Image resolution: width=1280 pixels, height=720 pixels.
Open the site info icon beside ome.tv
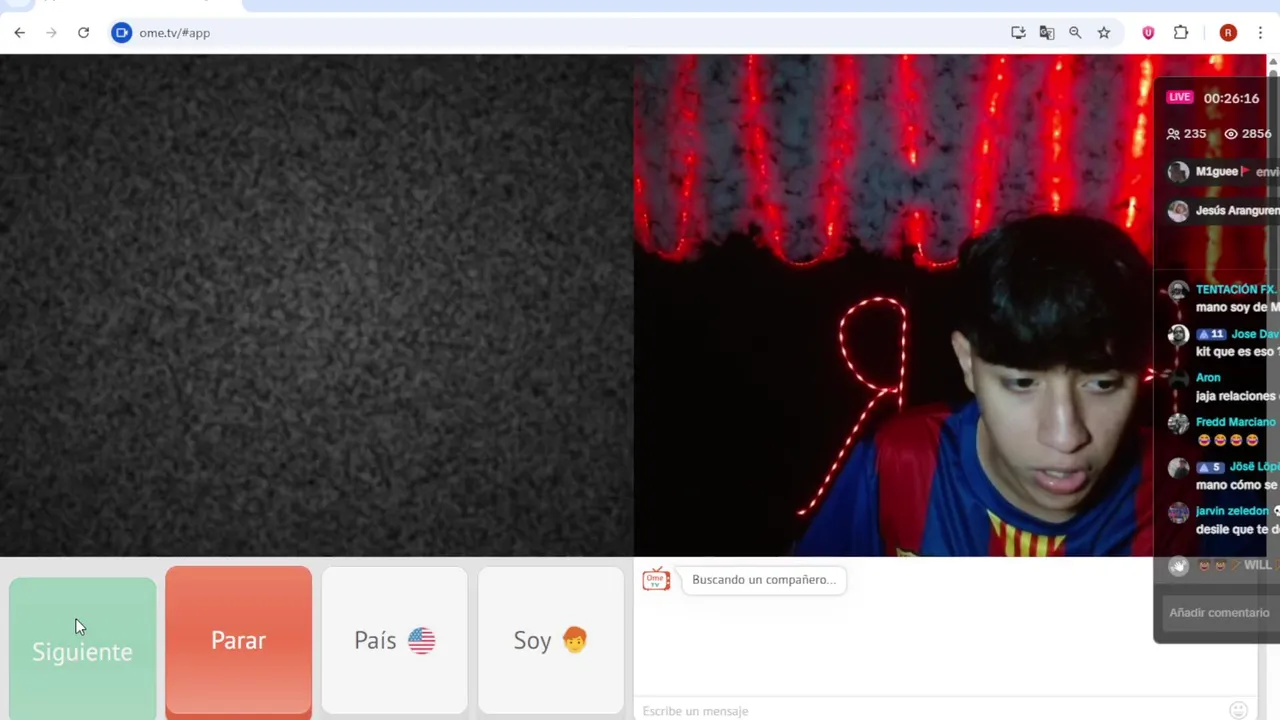pyautogui.click(x=121, y=33)
